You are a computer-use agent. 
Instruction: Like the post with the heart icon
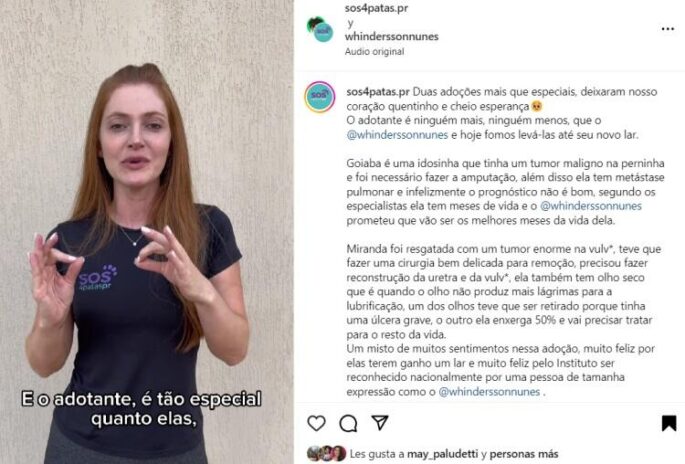click(x=316, y=423)
